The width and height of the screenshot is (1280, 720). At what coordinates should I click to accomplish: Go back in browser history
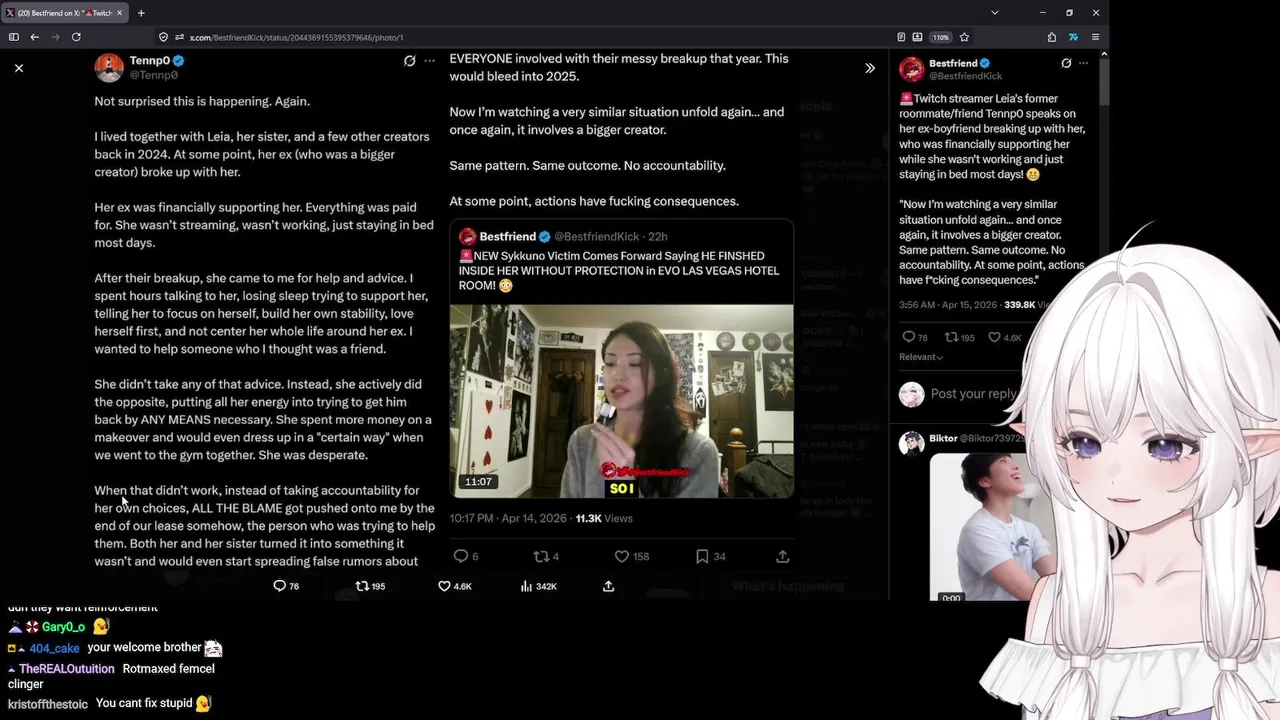coord(34,37)
